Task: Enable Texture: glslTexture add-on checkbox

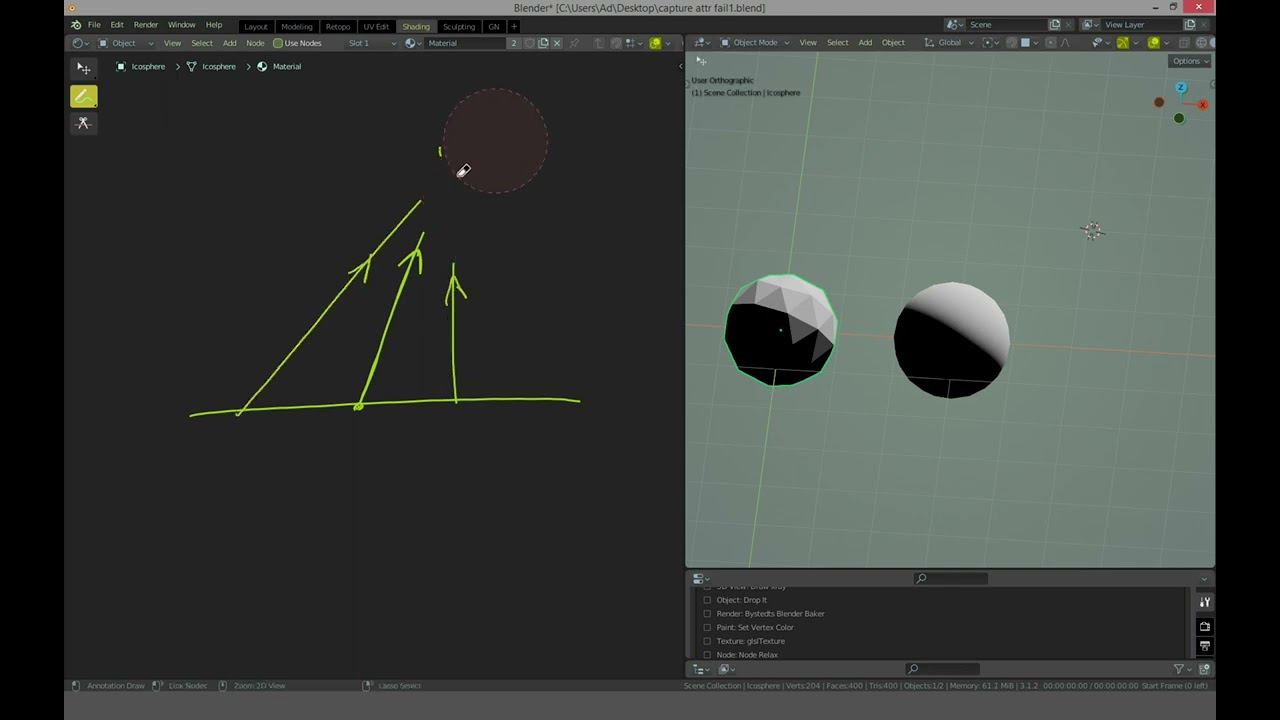Action: 707,641
